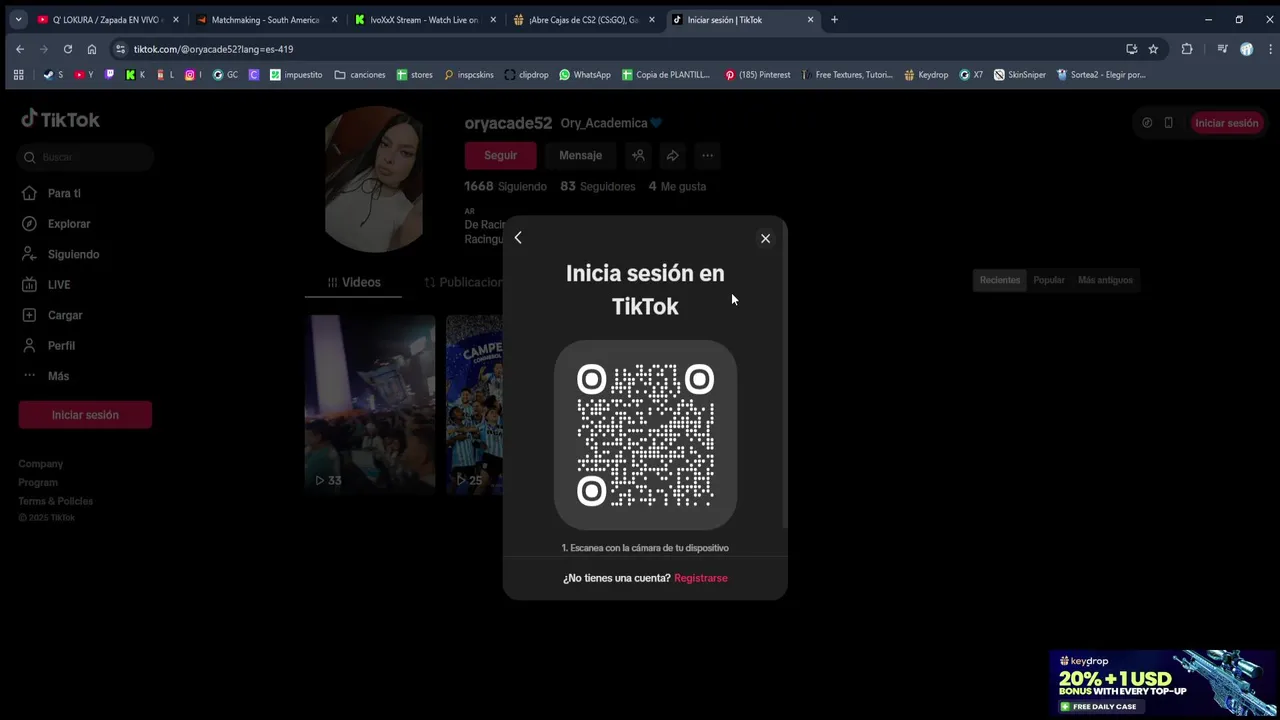Open the Mensaje button on the profile

580,155
